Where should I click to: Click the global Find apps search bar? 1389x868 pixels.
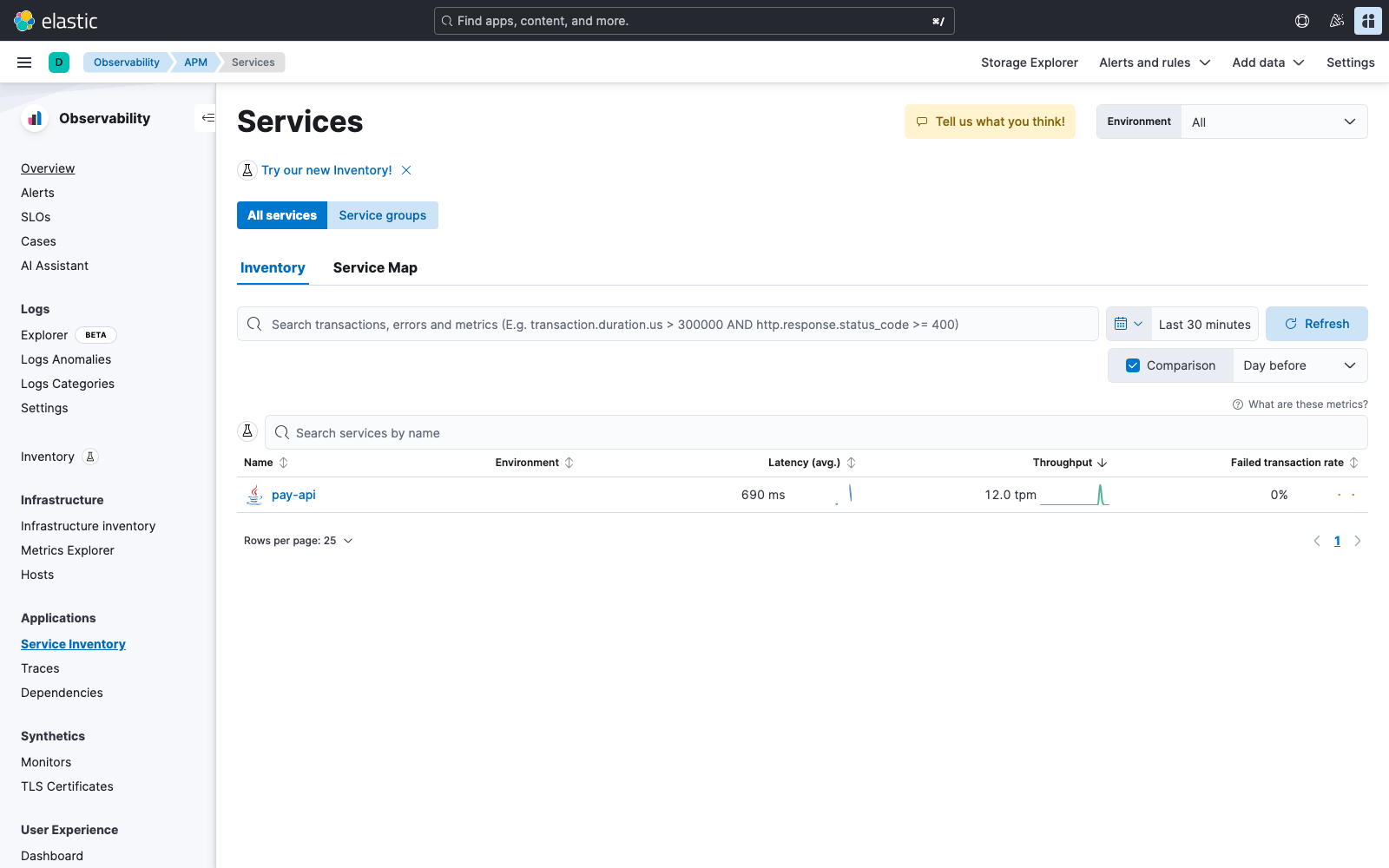(x=694, y=21)
